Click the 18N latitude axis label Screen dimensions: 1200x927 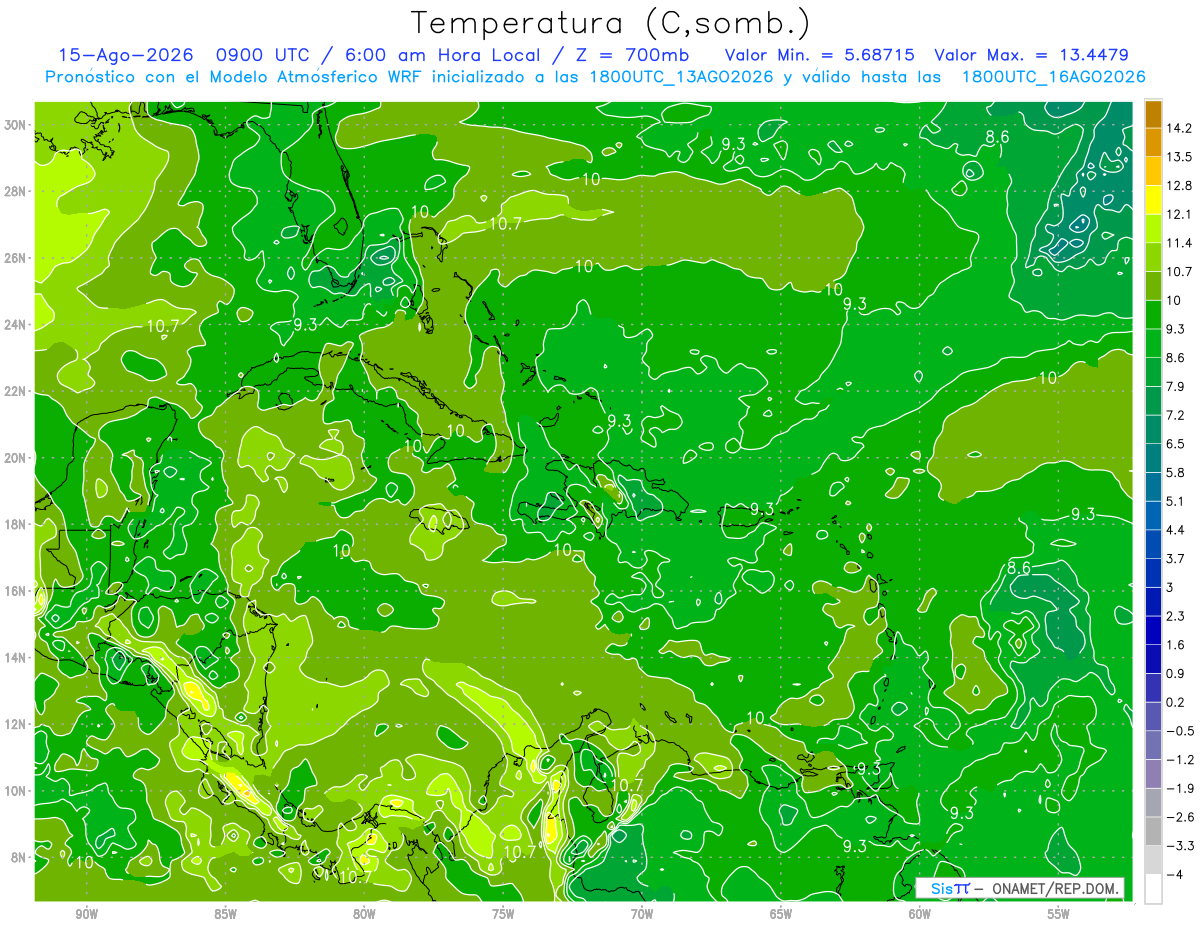click(x=17, y=524)
